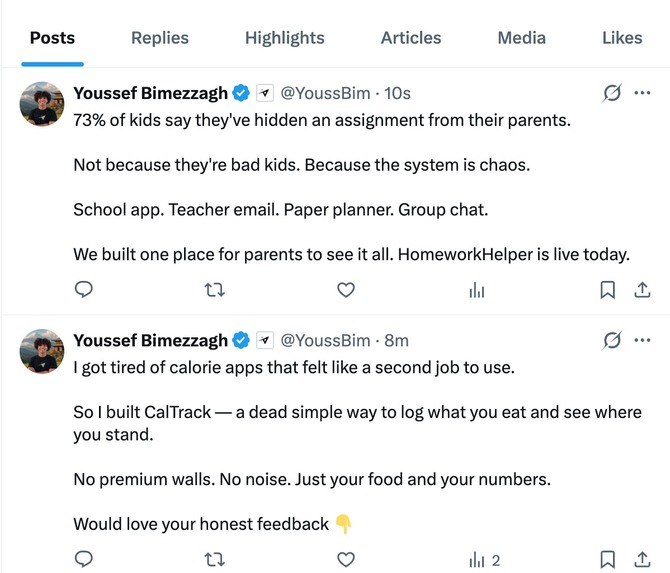Switch to the Replies tab

point(160,38)
